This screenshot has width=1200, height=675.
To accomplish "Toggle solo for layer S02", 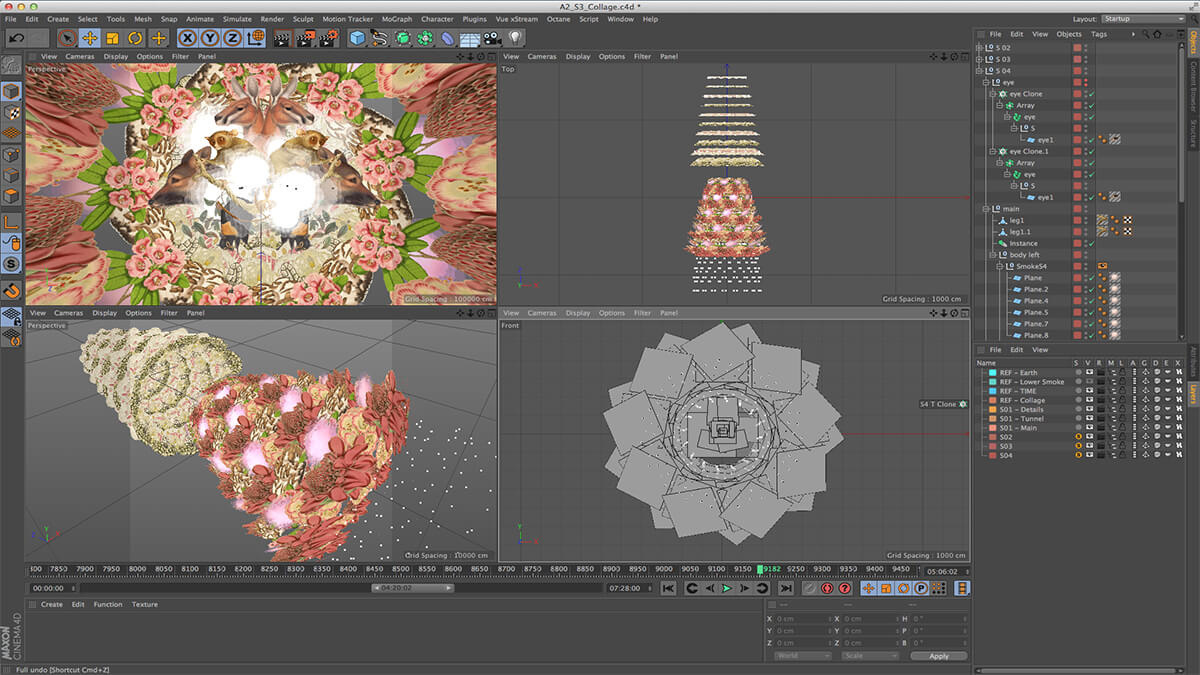I will 1077,437.
